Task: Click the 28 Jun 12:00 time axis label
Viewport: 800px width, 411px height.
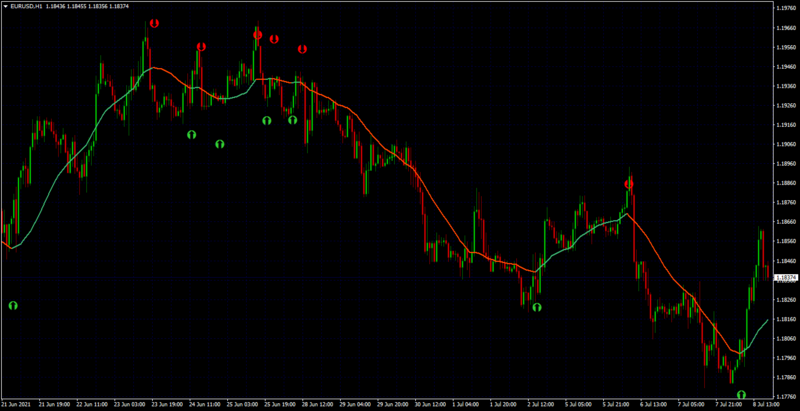Action: point(318,405)
